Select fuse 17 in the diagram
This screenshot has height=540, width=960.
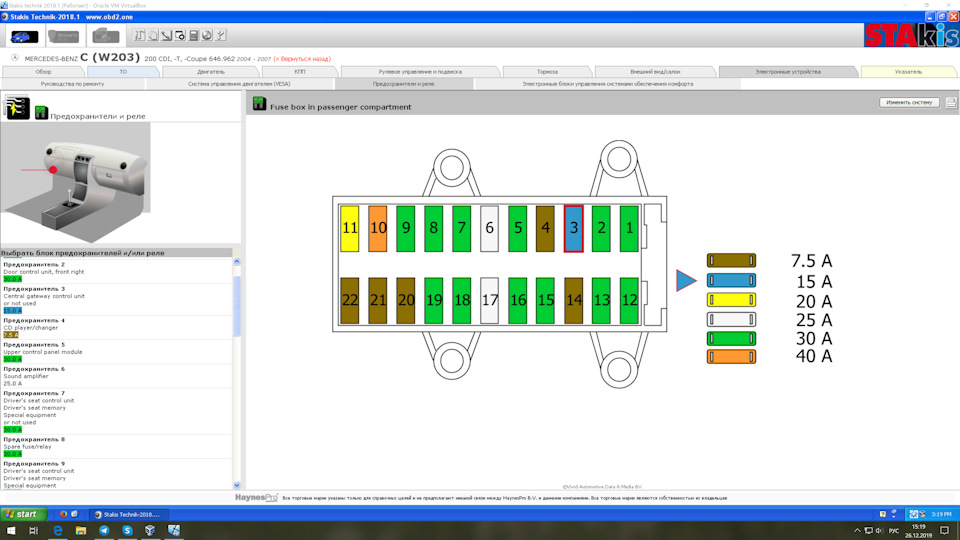coord(489,300)
